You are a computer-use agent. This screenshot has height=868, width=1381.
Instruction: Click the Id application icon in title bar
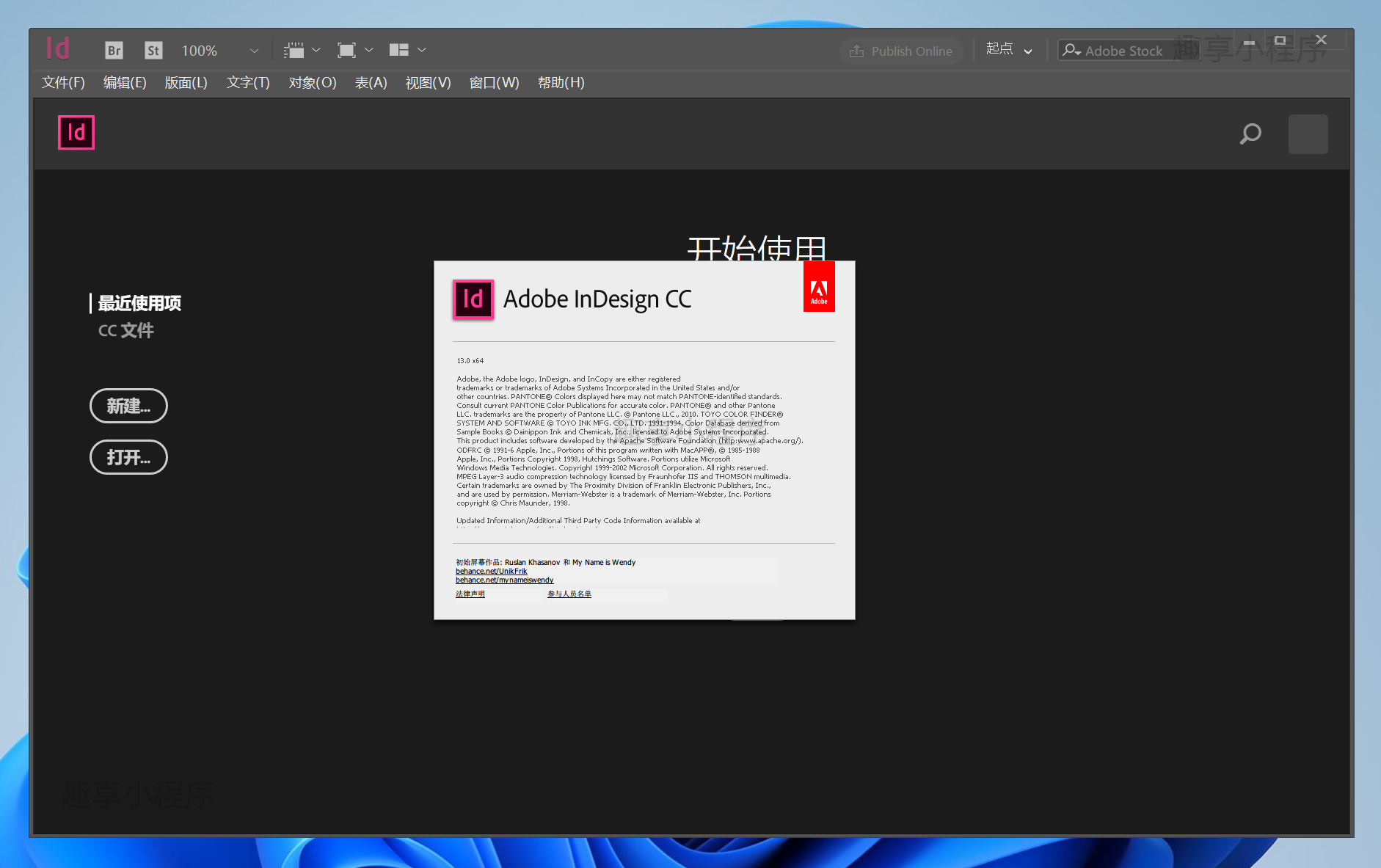(58, 48)
